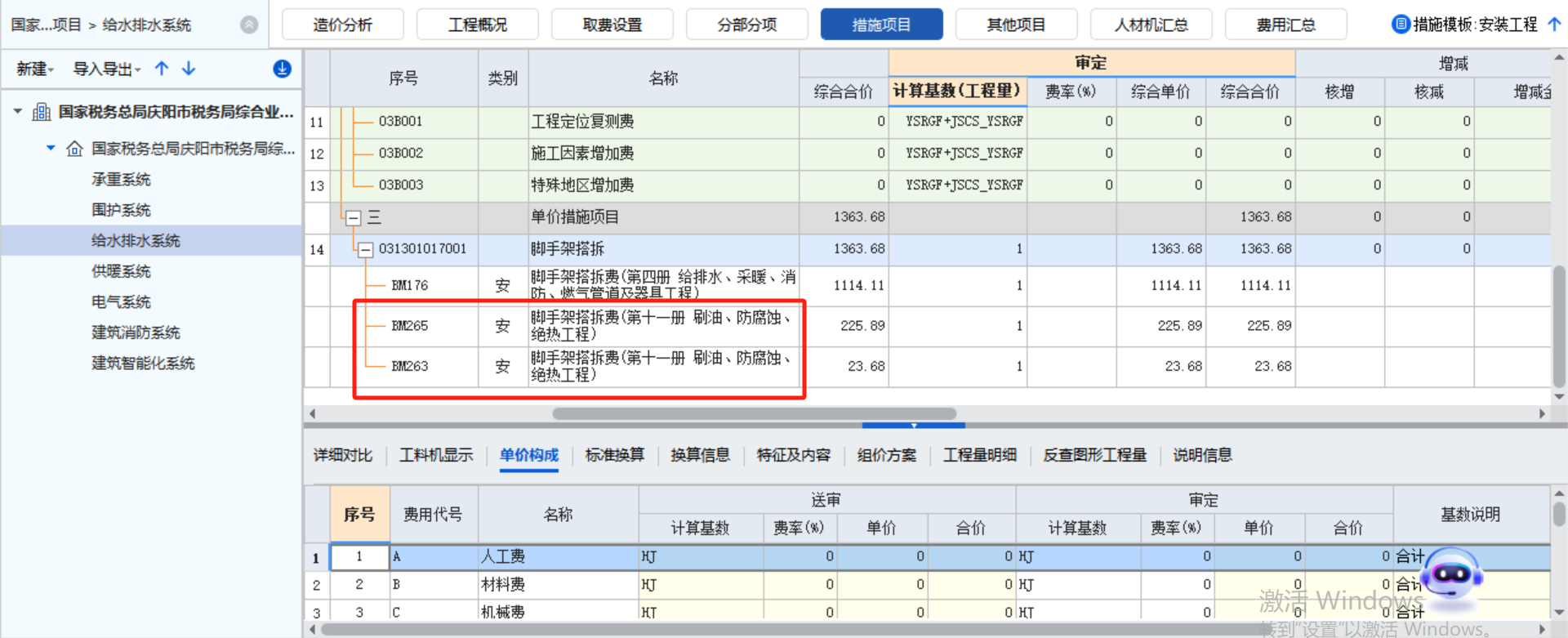This screenshot has width=1568, height=638.
Task: Switch to 组价方案 lower tab
Action: (x=887, y=455)
